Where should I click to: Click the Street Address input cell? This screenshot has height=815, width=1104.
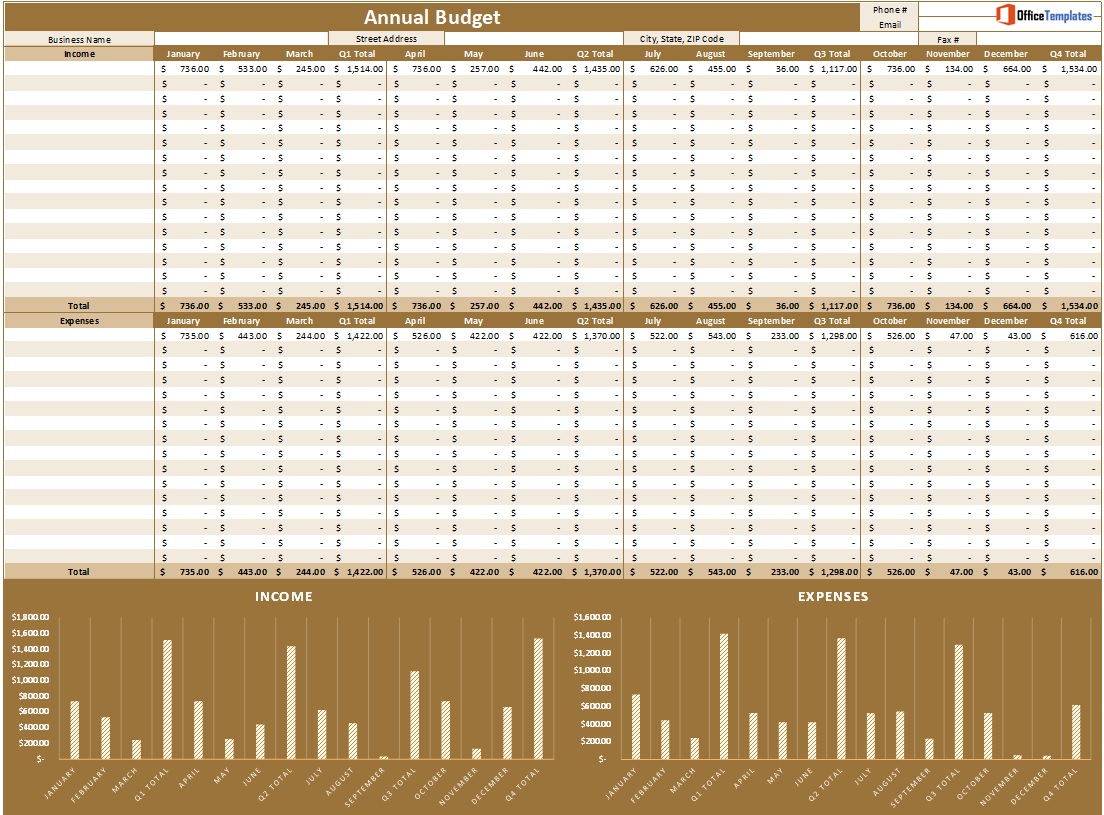point(534,39)
